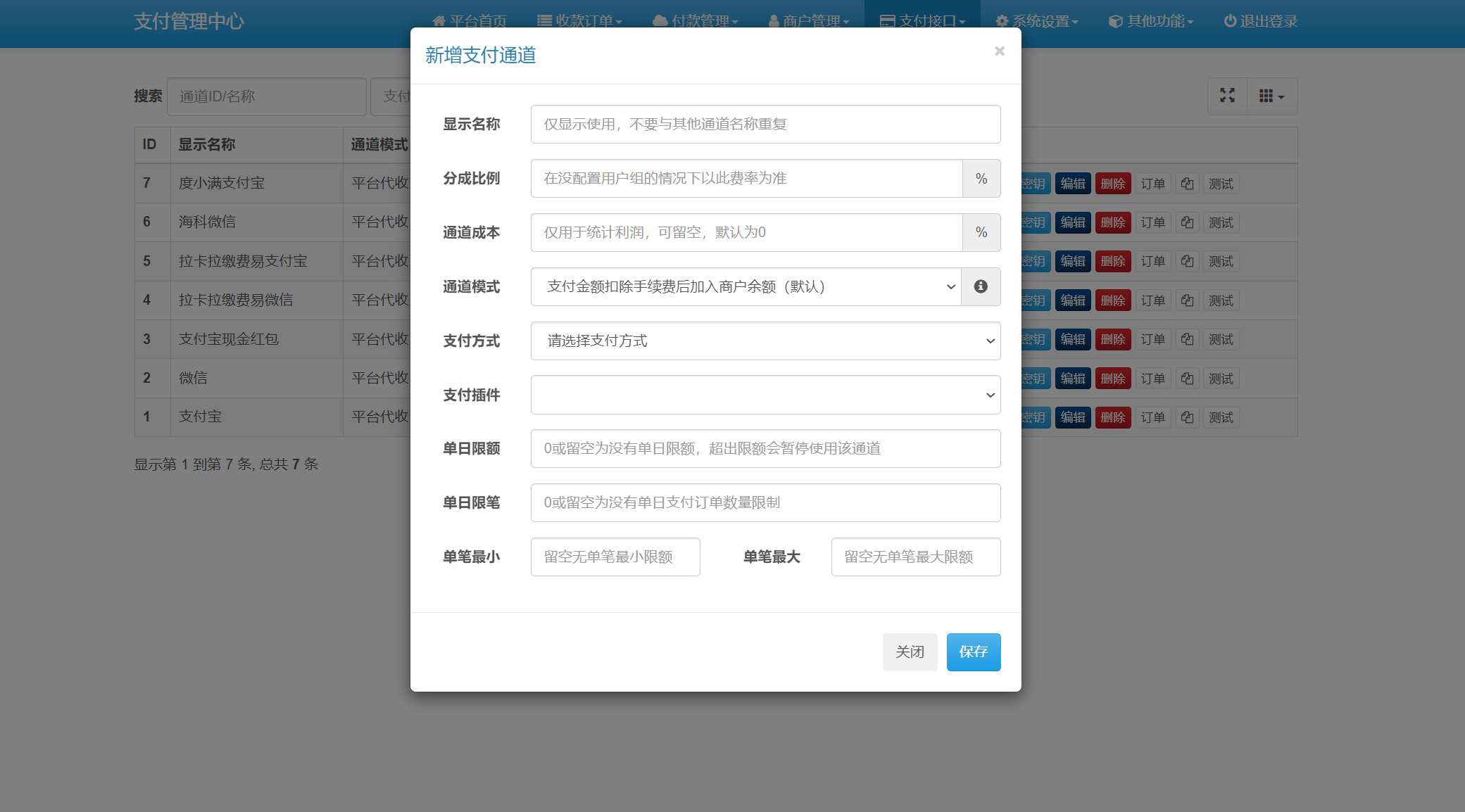Open the column grid view icon dropdown
The image size is (1465, 812).
pos(1271,96)
